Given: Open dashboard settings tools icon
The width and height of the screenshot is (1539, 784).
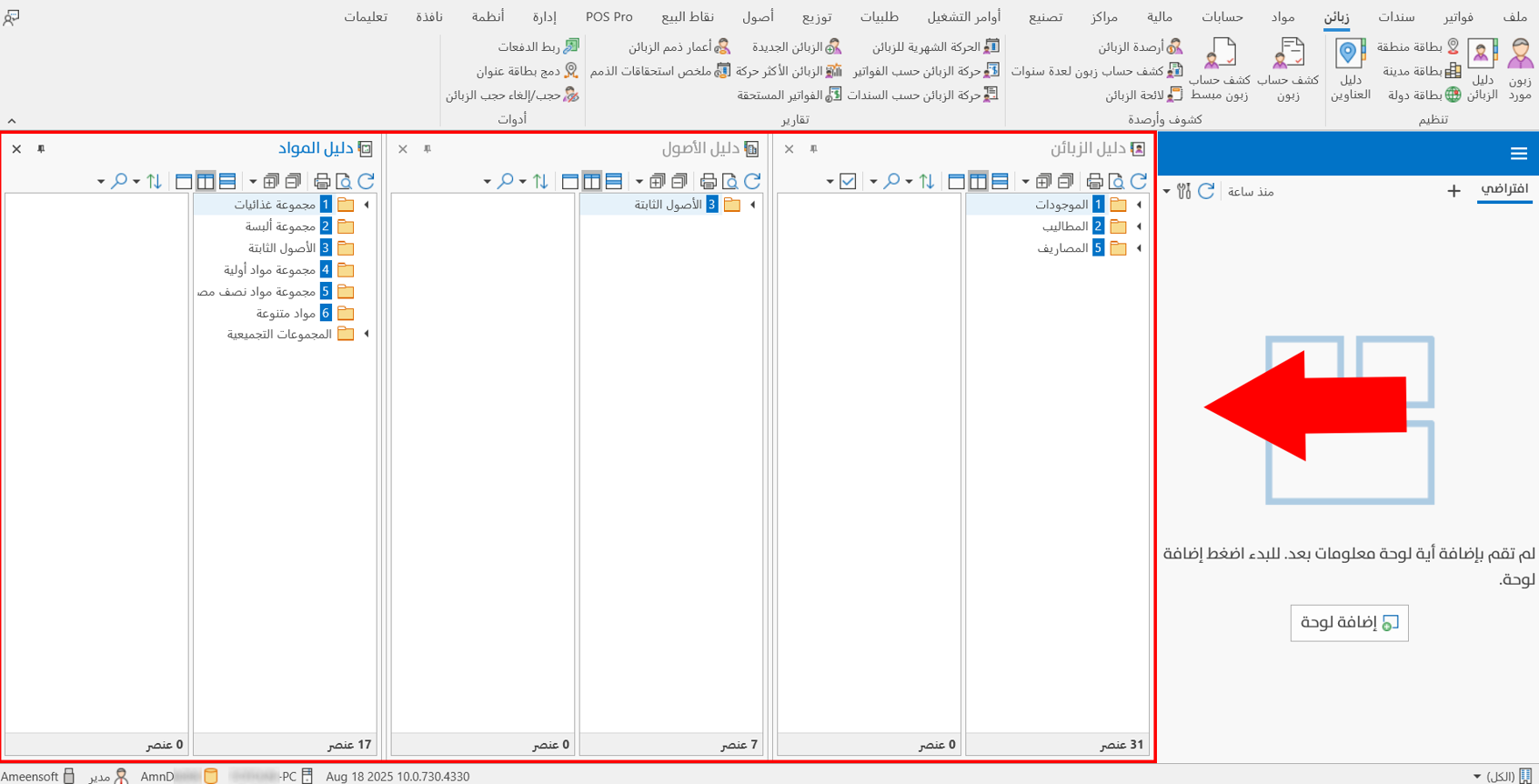Looking at the screenshot, I should click(x=1183, y=191).
